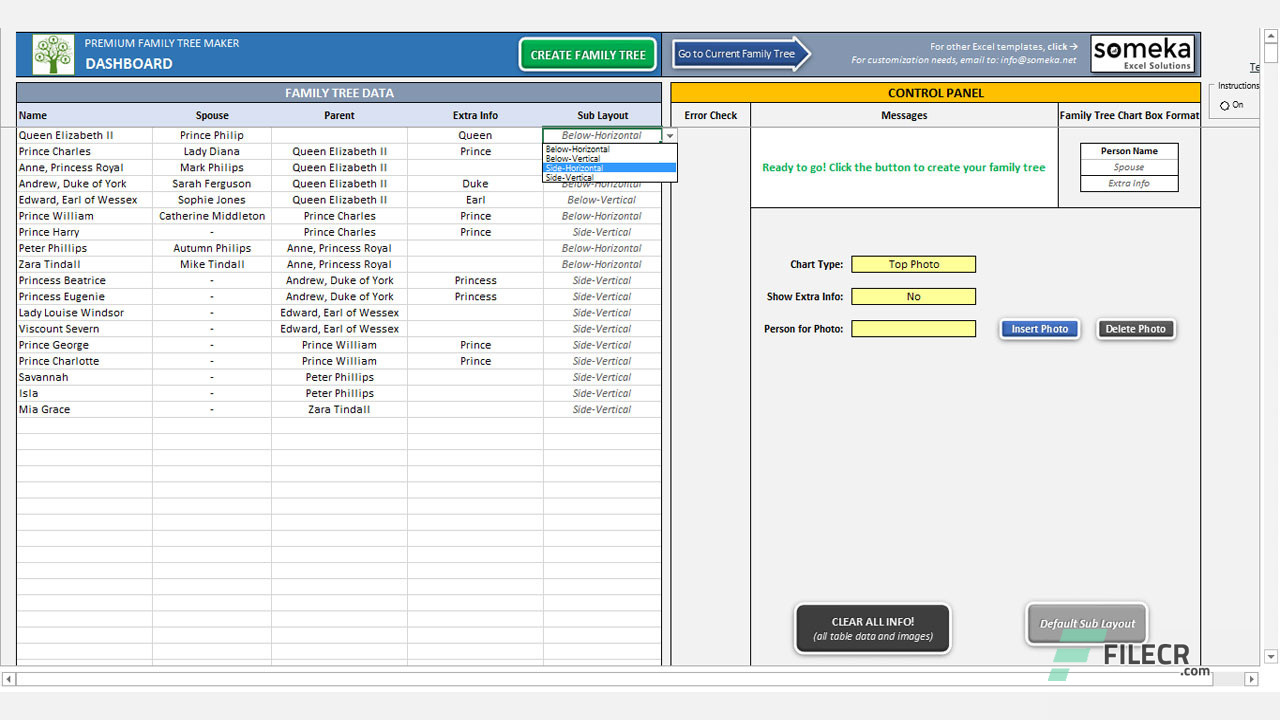1280x720 pixels.
Task: Click the Someka Excel Solutions logo
Action: point(1143,54)
